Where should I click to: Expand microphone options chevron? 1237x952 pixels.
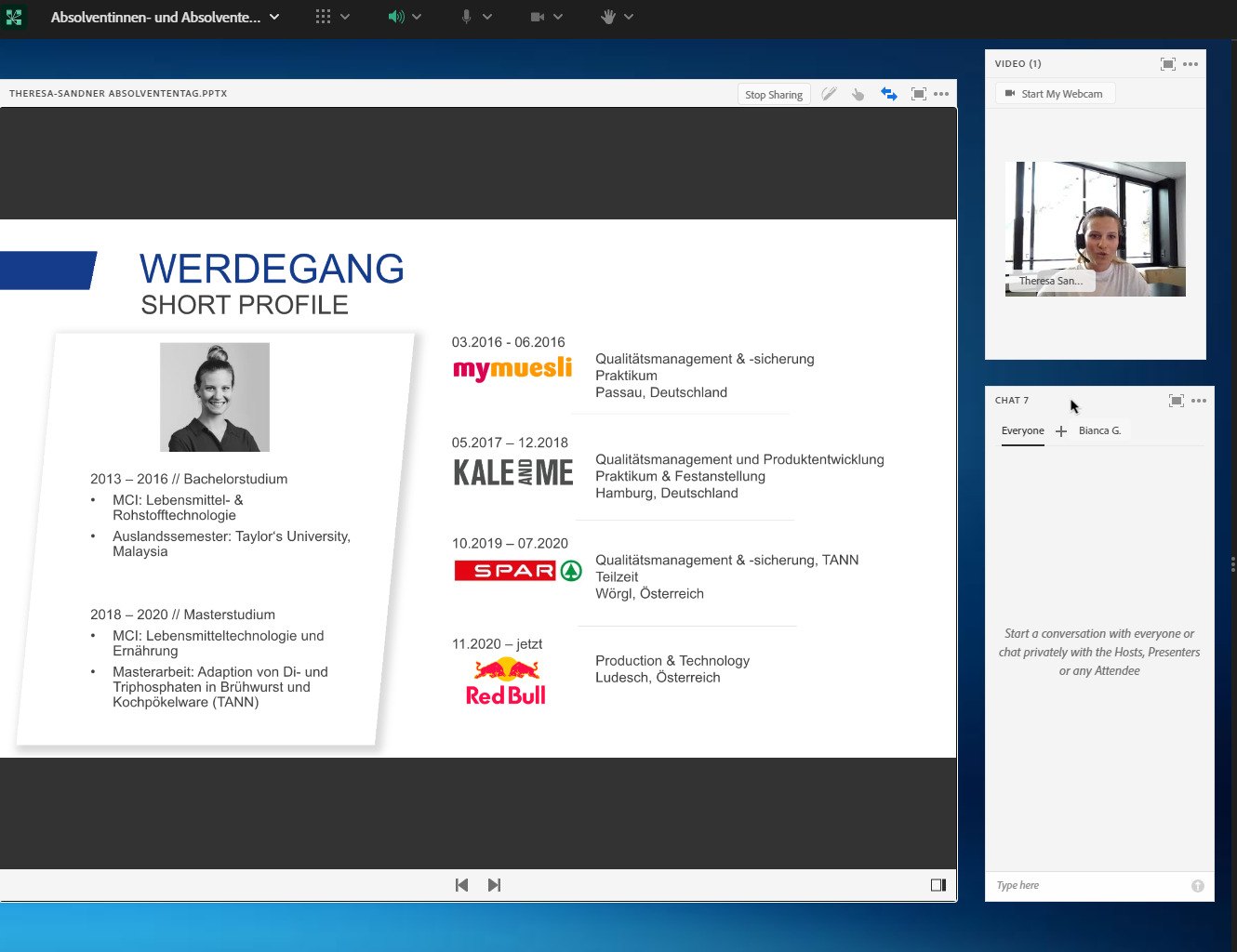tap(487, 17)
